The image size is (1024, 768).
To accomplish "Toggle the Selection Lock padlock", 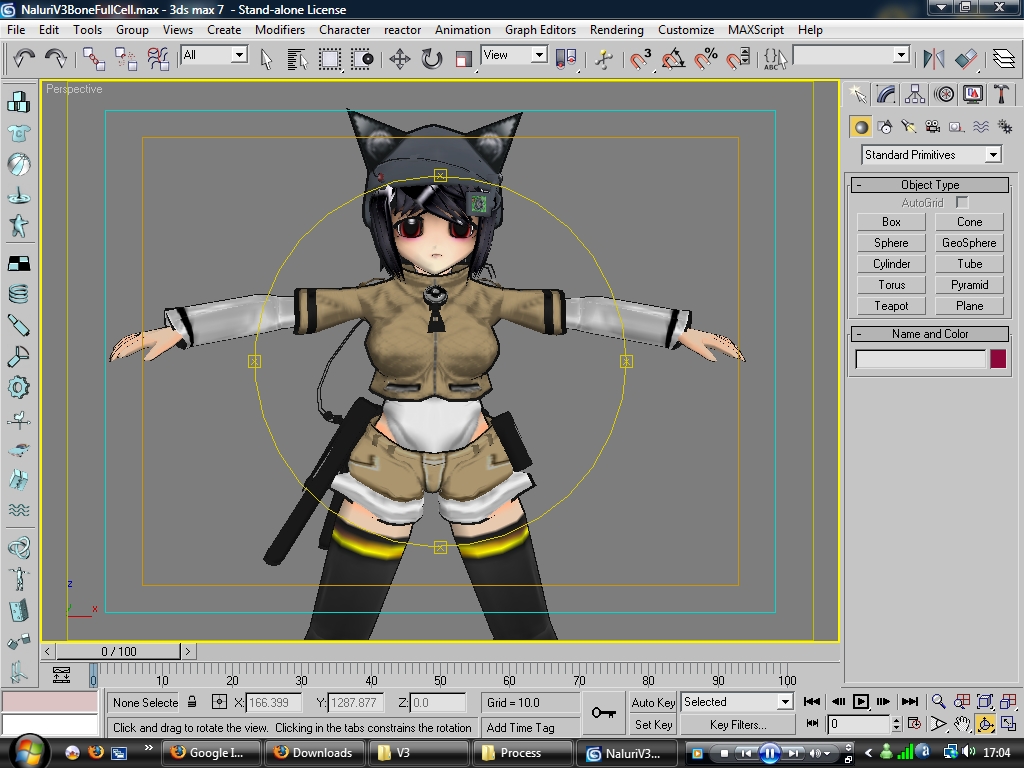I will coord(193,702).
